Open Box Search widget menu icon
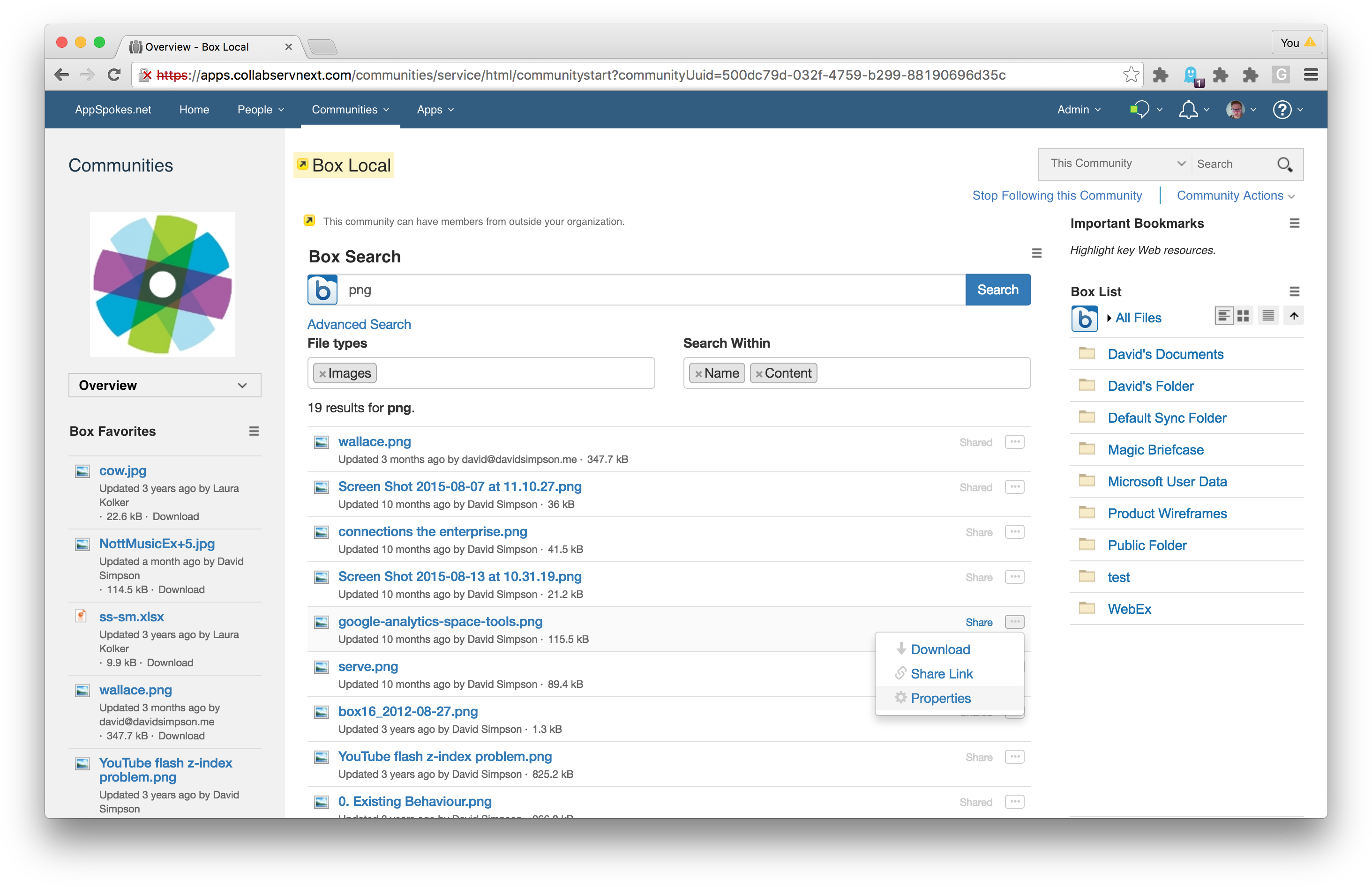The width and height of the screenshot is (1372, 887). (1037, 253)
